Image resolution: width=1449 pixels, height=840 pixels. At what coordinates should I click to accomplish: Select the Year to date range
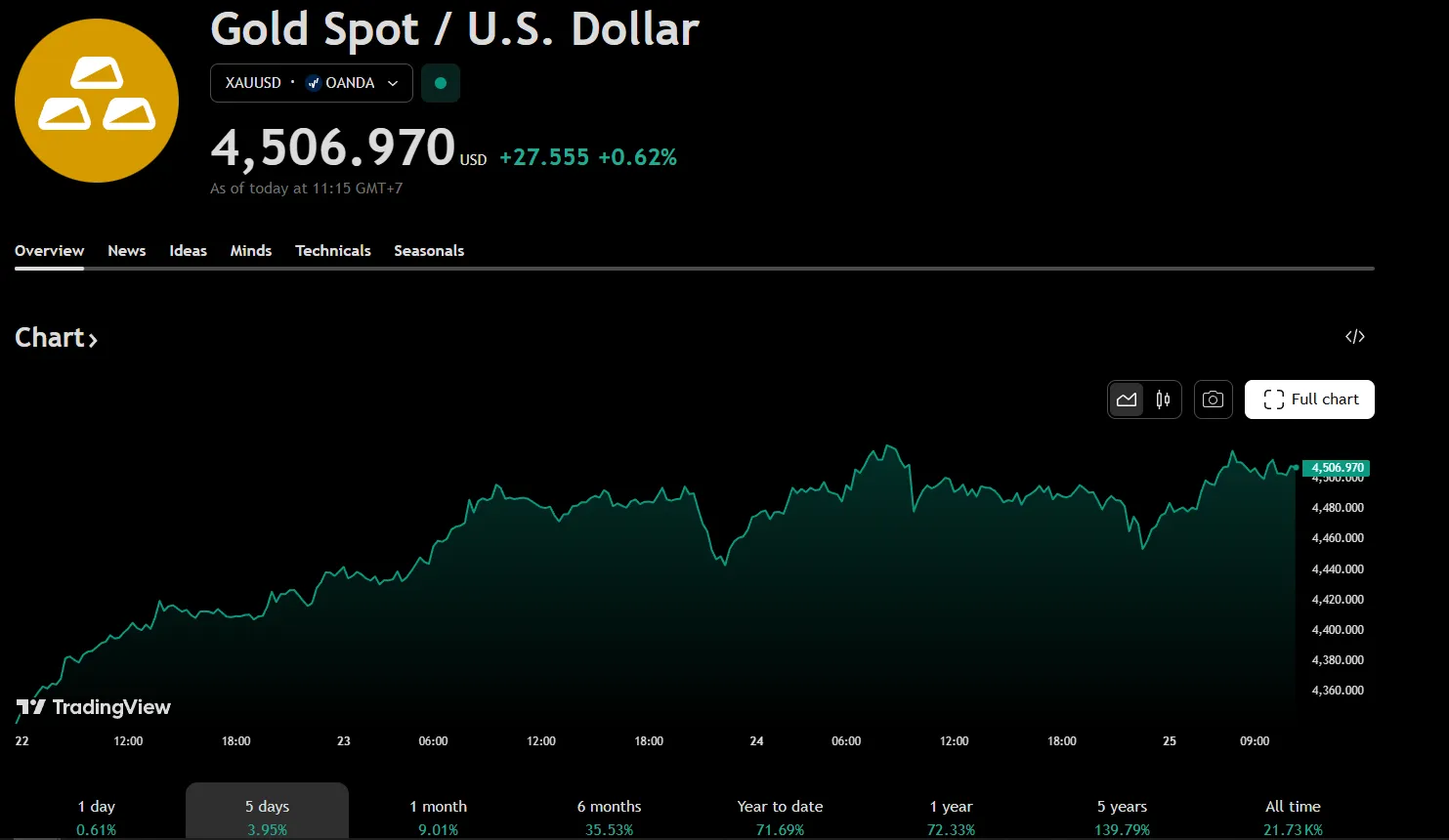pos(780,816)
